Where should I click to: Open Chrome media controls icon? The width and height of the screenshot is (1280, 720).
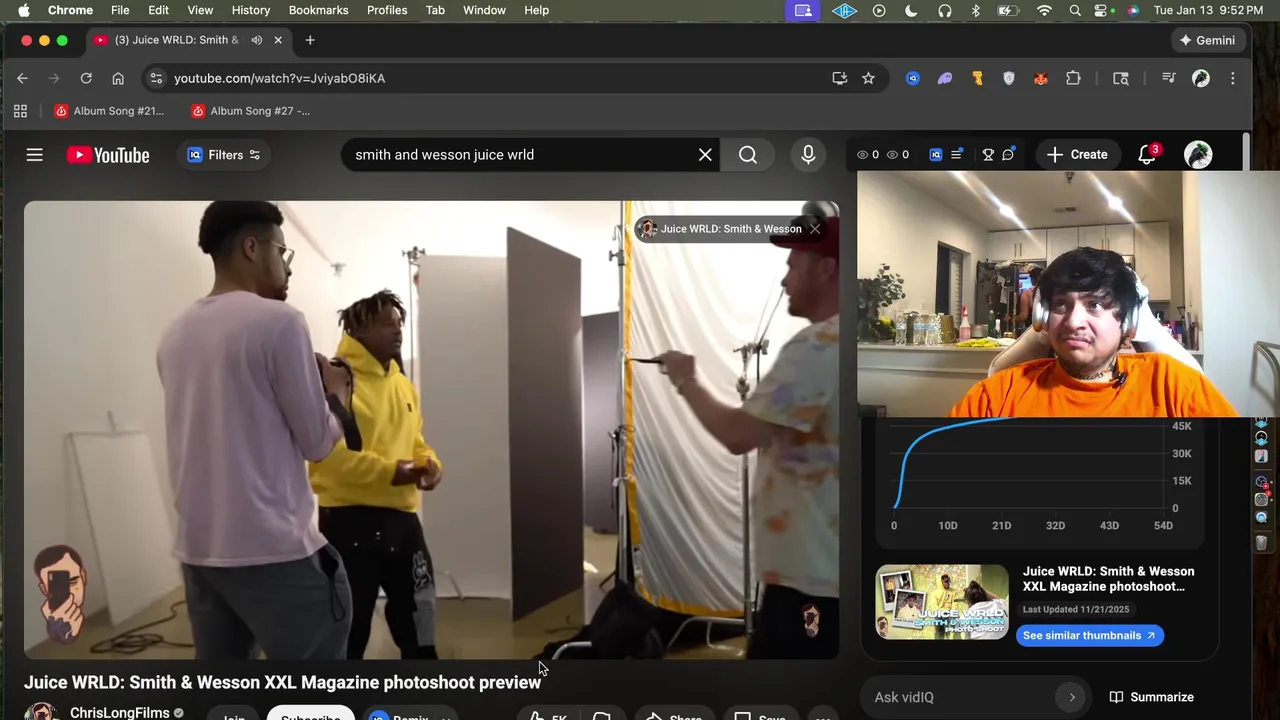click(1168, 78)
